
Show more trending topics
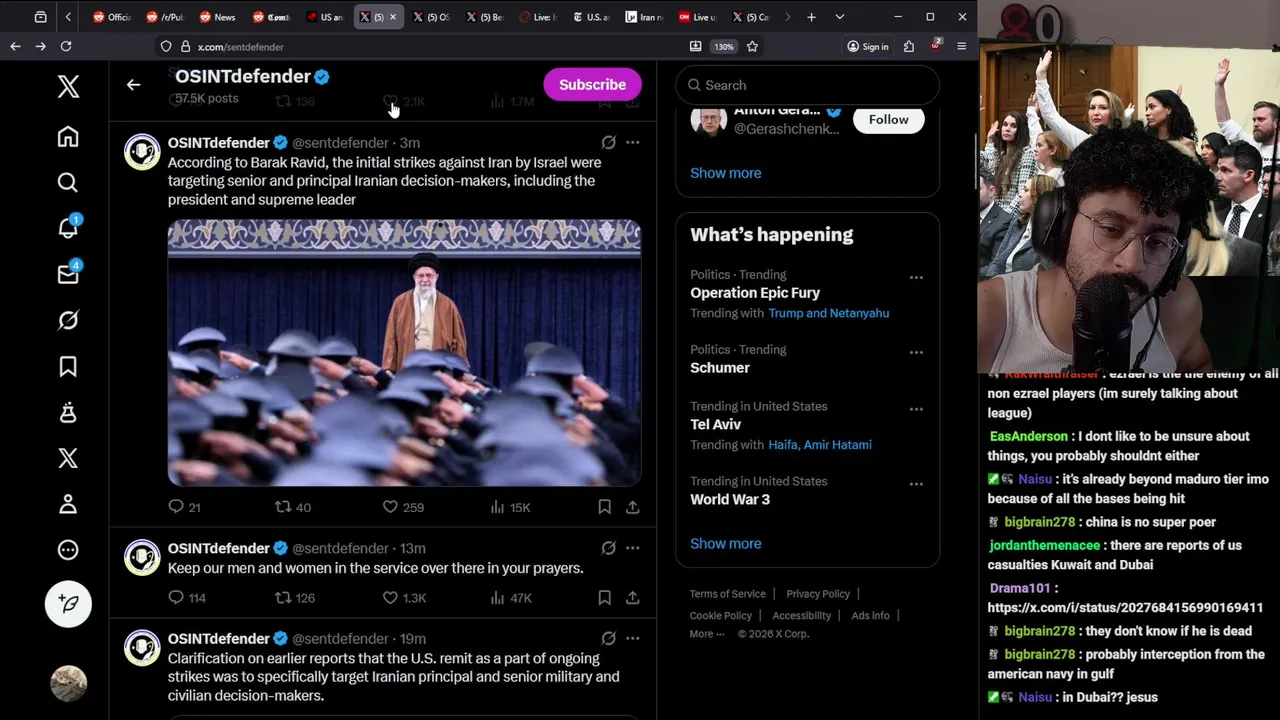tap(725, 544)
